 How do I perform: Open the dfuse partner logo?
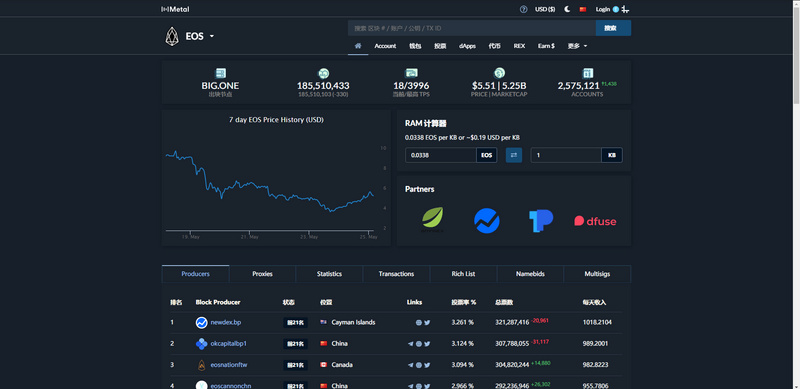pos(595,221)
